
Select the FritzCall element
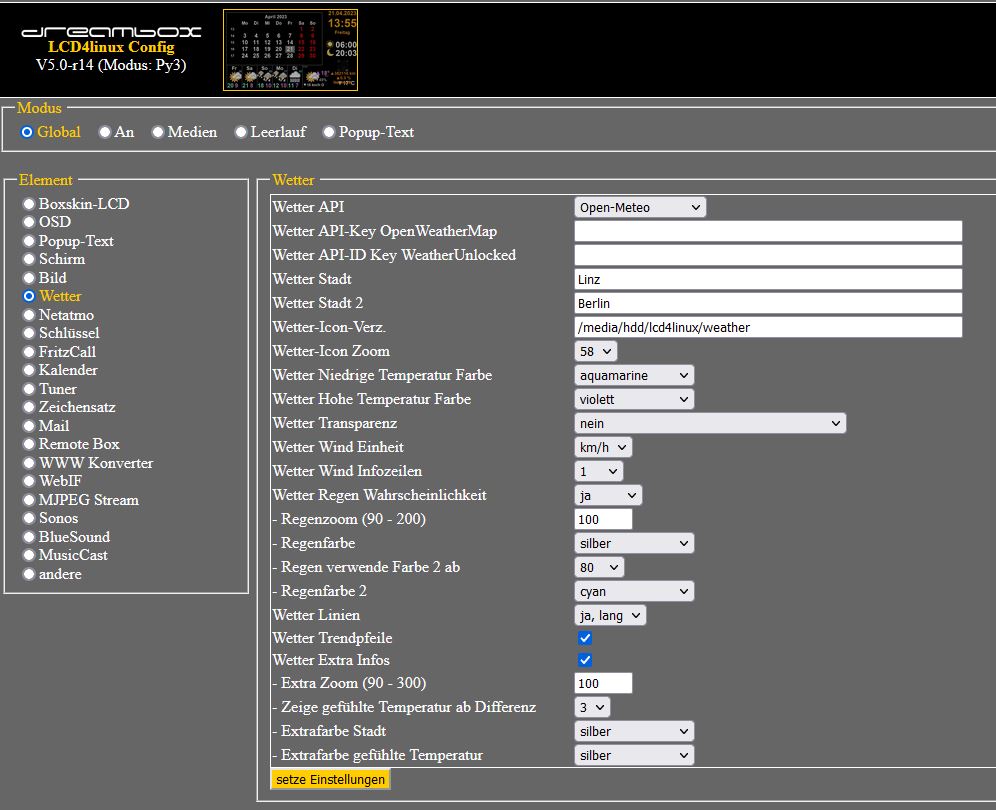click(x=29, y=352)
